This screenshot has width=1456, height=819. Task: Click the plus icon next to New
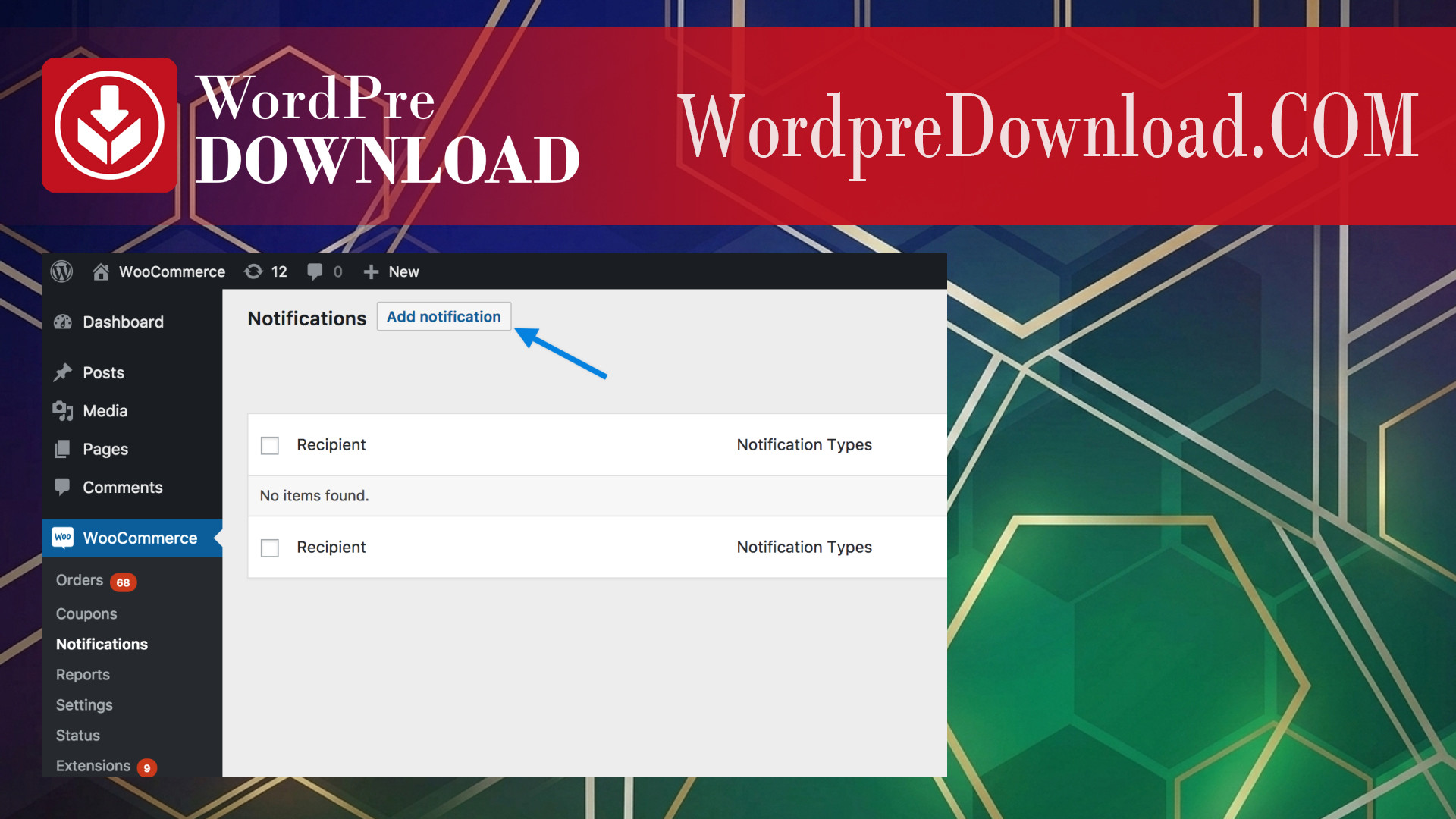(371, 271)
